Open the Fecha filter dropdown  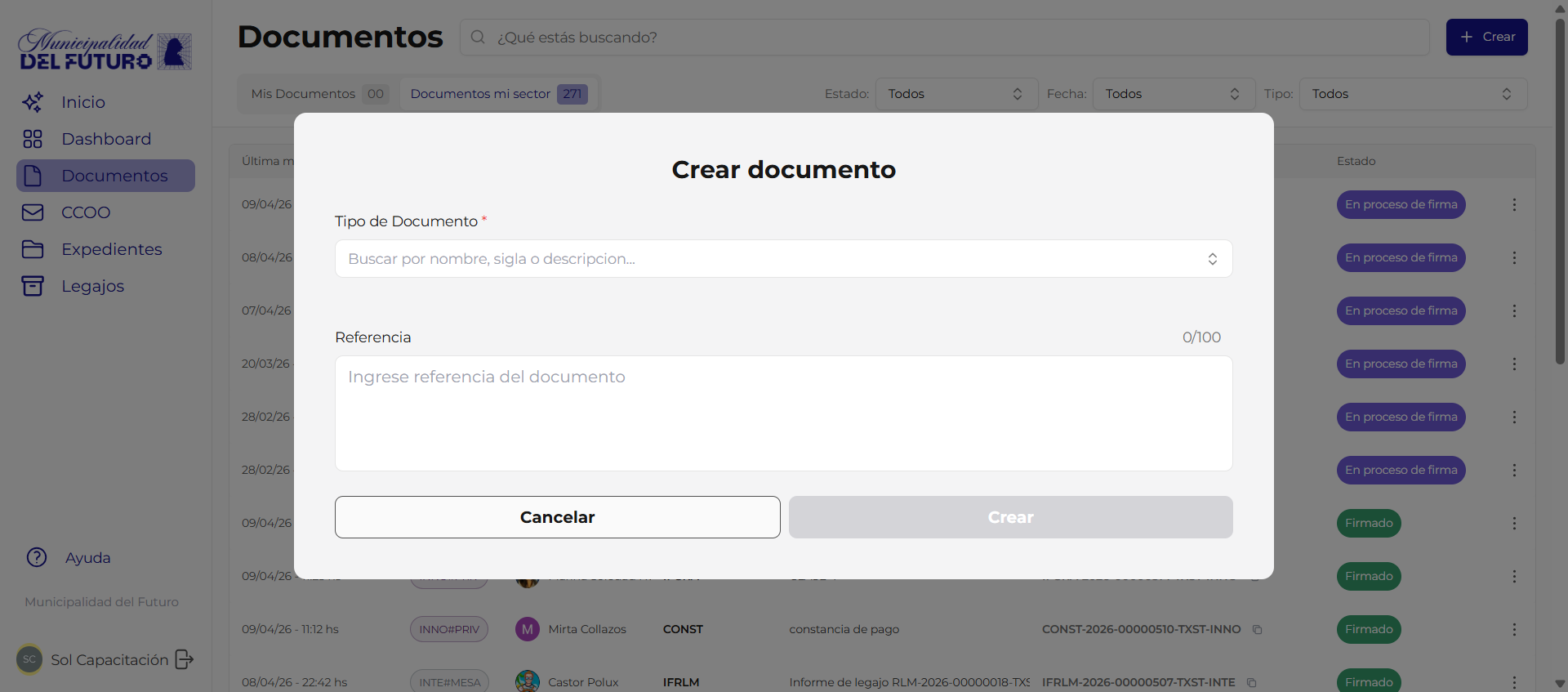pos(1173,94)
